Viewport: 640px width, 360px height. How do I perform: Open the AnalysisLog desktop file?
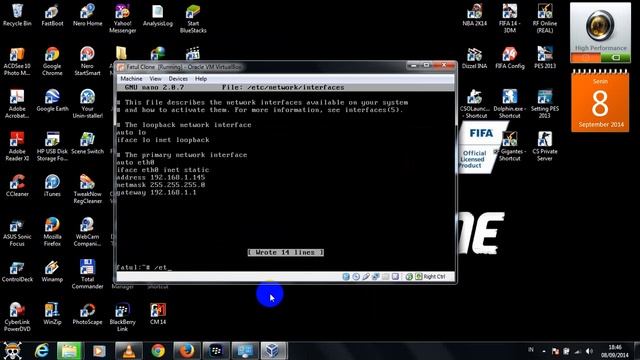pos(158,15)
